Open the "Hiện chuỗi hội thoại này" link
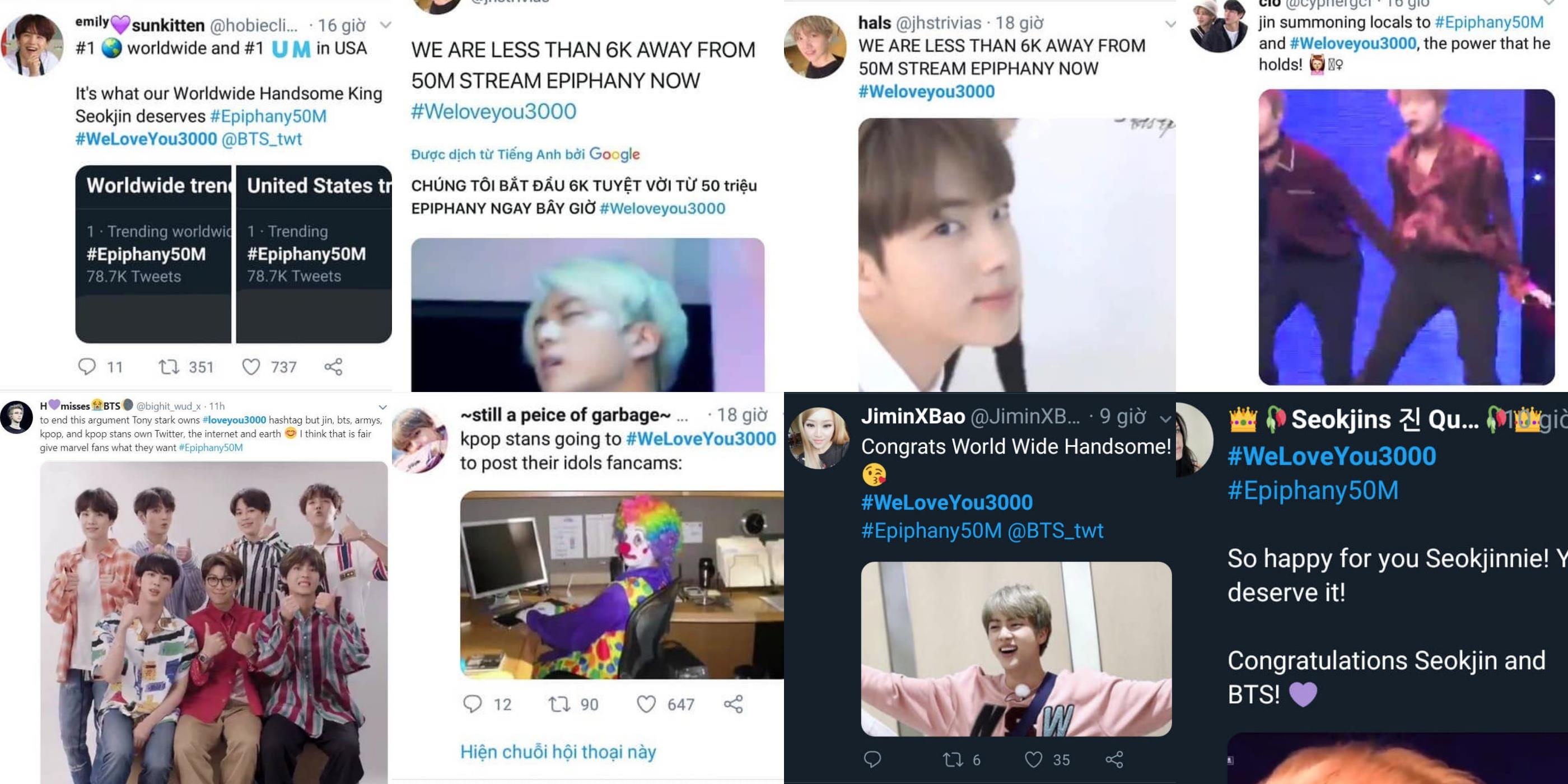 [x=558, y=752]
